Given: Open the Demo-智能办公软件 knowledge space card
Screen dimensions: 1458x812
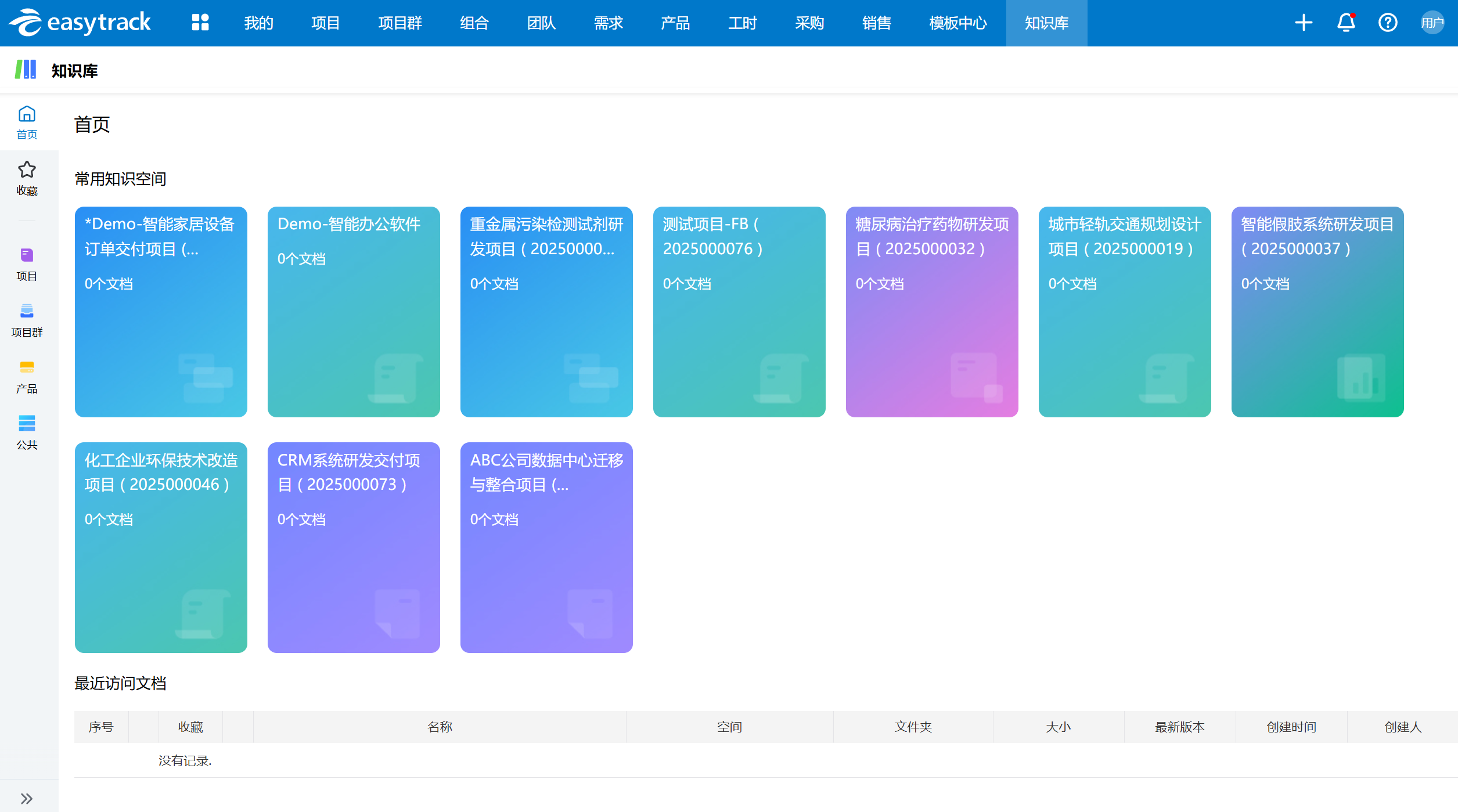Looking at the screenshot, I should pyautogui.click(x=354, y=312).
